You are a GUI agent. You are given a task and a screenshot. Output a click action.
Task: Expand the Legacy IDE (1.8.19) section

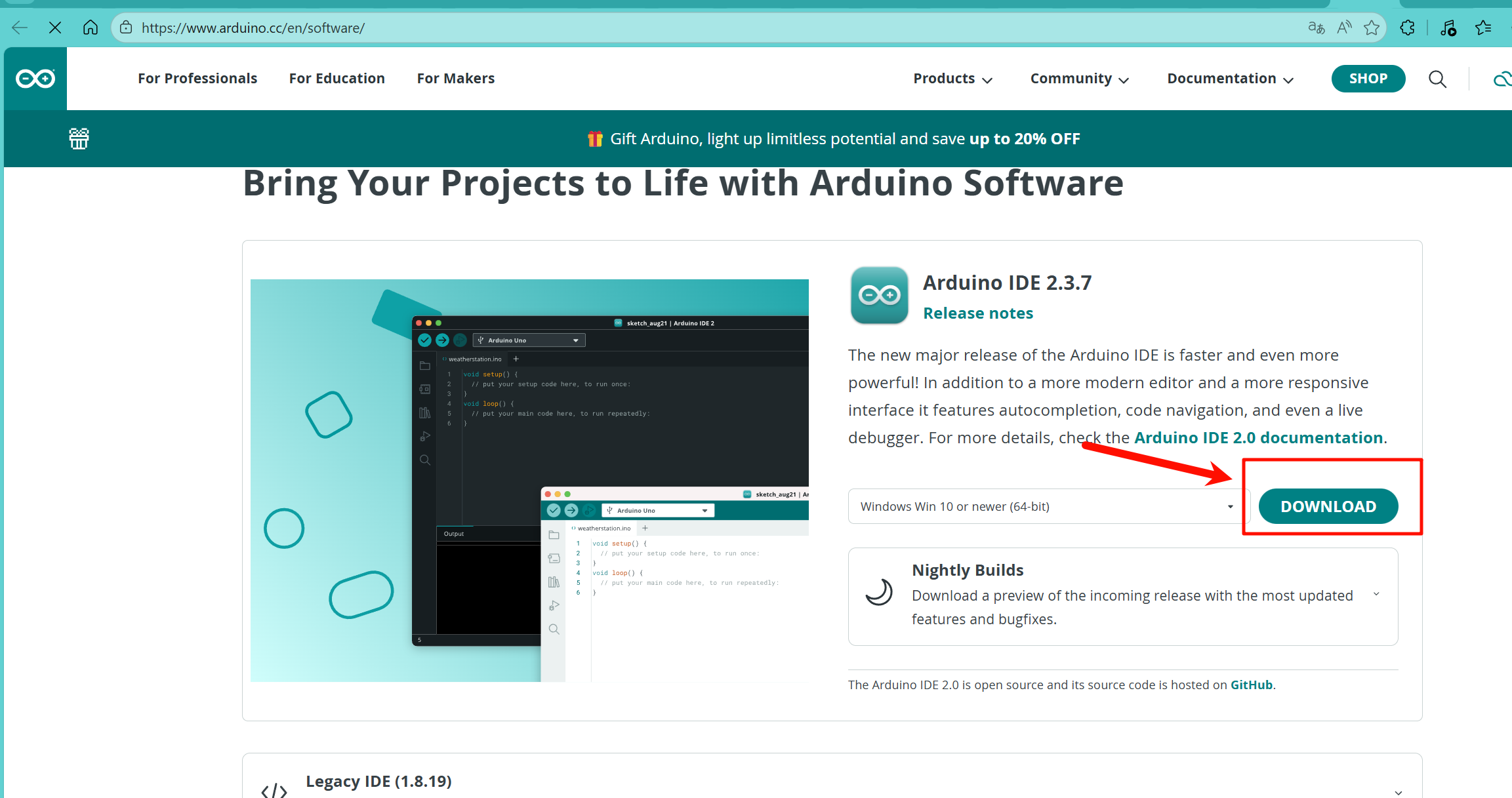point(1398,792)
